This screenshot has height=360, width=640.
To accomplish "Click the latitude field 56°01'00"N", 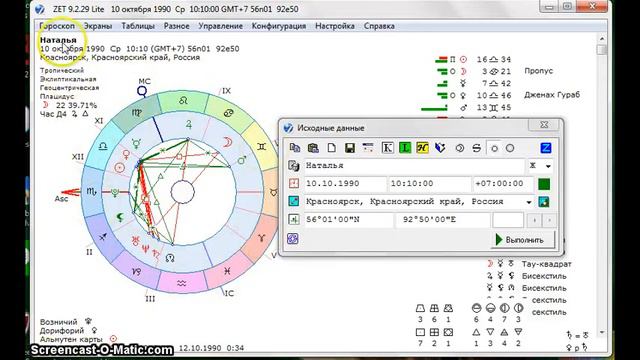I will (x=349, y=220).
